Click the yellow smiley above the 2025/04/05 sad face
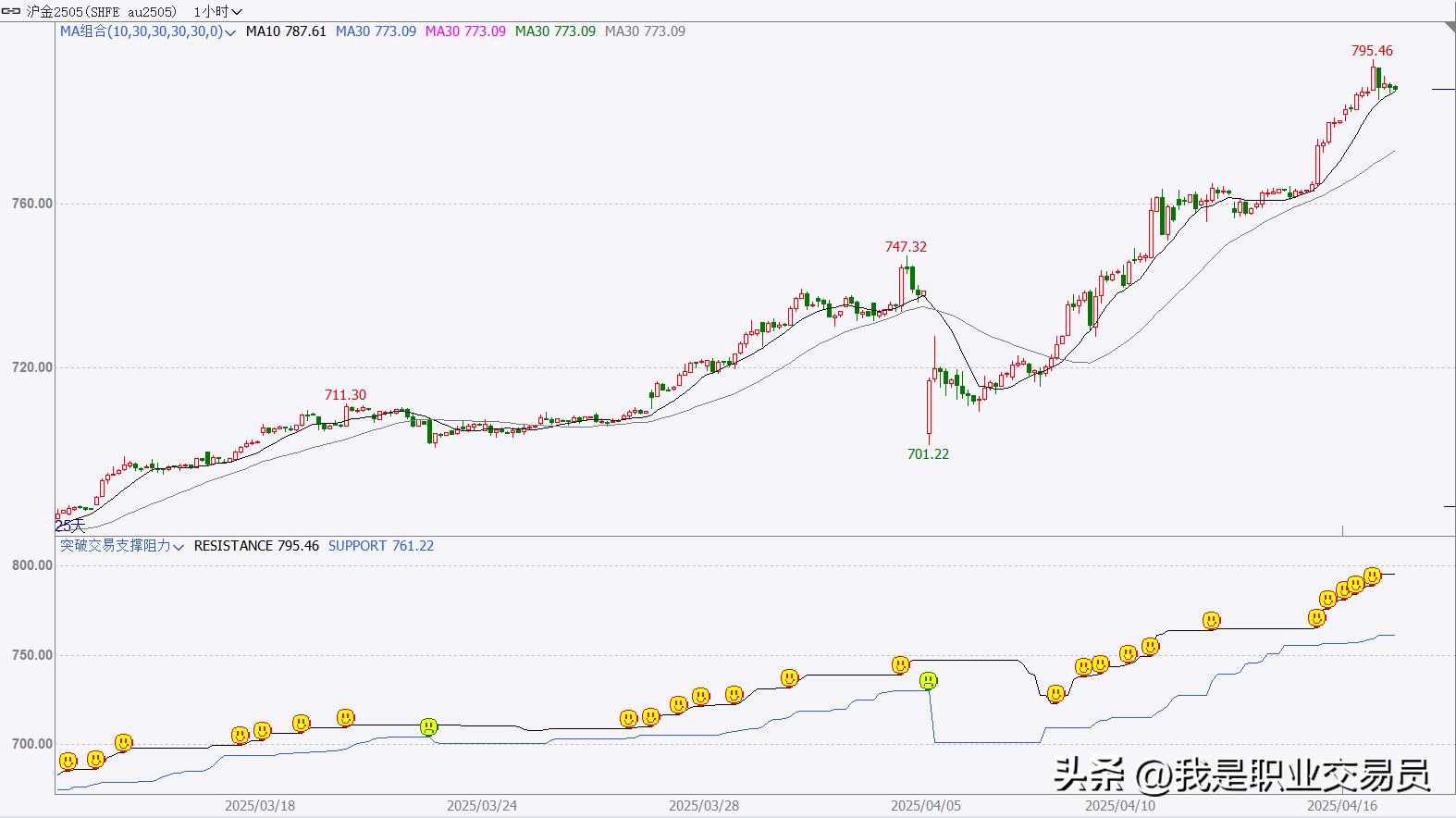This screenshot has width=1456, height=818. 901,665
